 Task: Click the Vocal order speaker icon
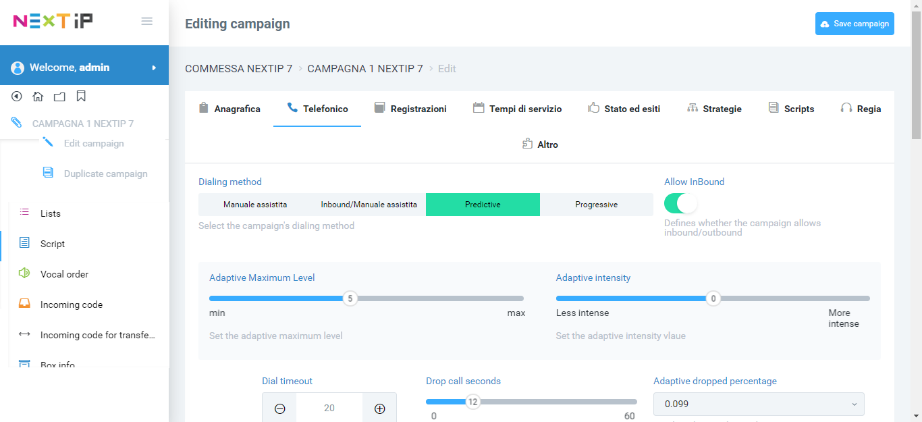[24, 273]
